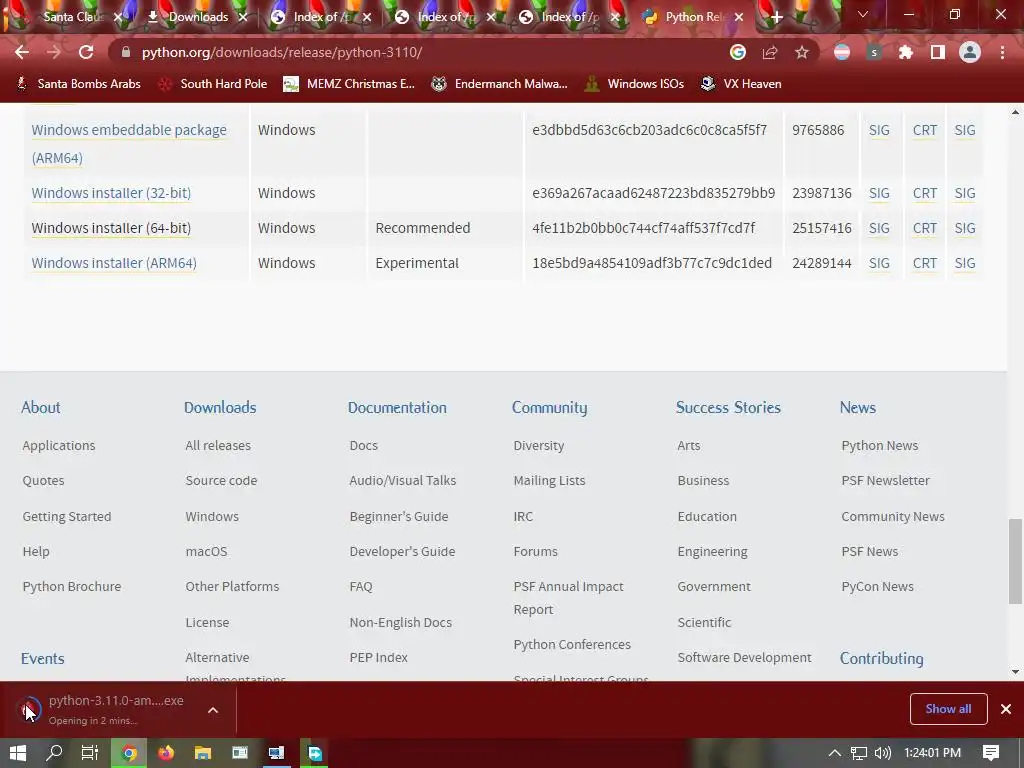Image resolution: width=1024 pixels, height=768 pixels.
Task: Close the downloads shelf
Action: click(x=1006, y=709)
